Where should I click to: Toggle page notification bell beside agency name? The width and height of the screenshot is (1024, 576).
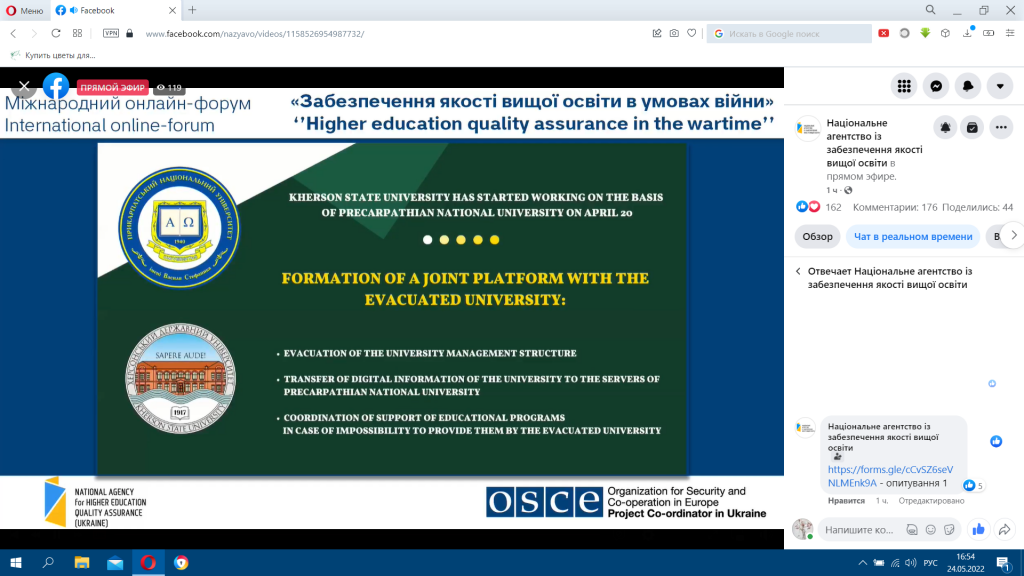point(945,128)
